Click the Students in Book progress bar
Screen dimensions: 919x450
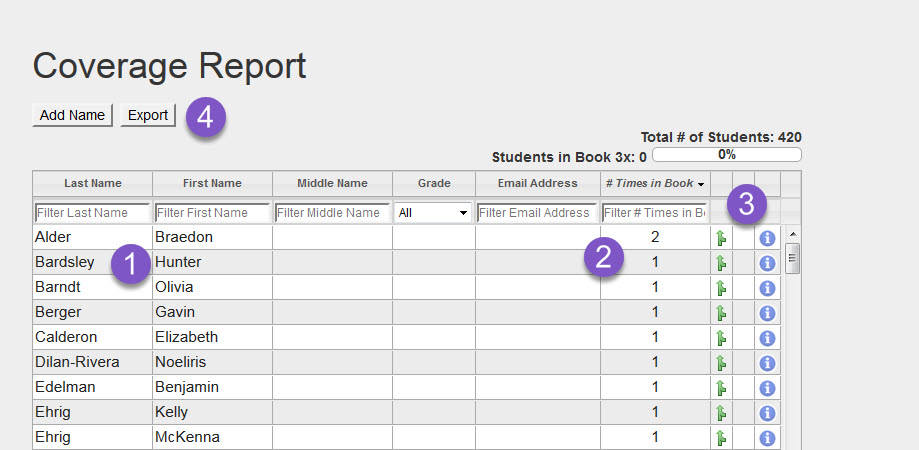(x=726, y=155)
